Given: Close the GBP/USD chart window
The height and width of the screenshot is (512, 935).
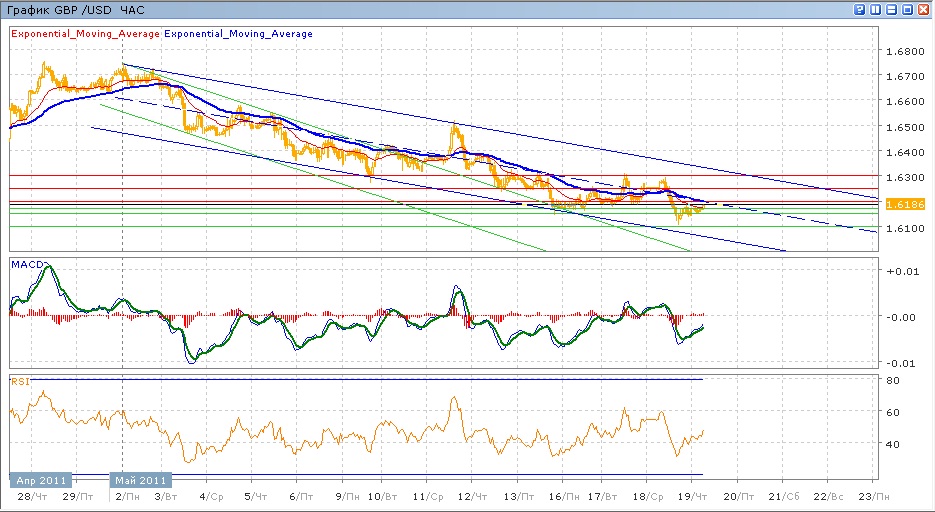Looking at the screenshot, I should pos(924,9).
